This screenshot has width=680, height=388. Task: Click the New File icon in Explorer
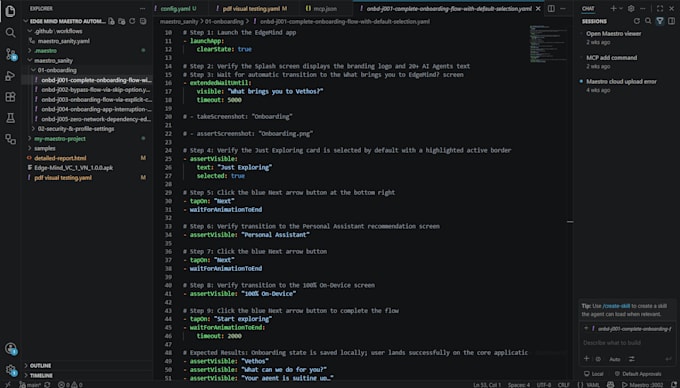111,21
